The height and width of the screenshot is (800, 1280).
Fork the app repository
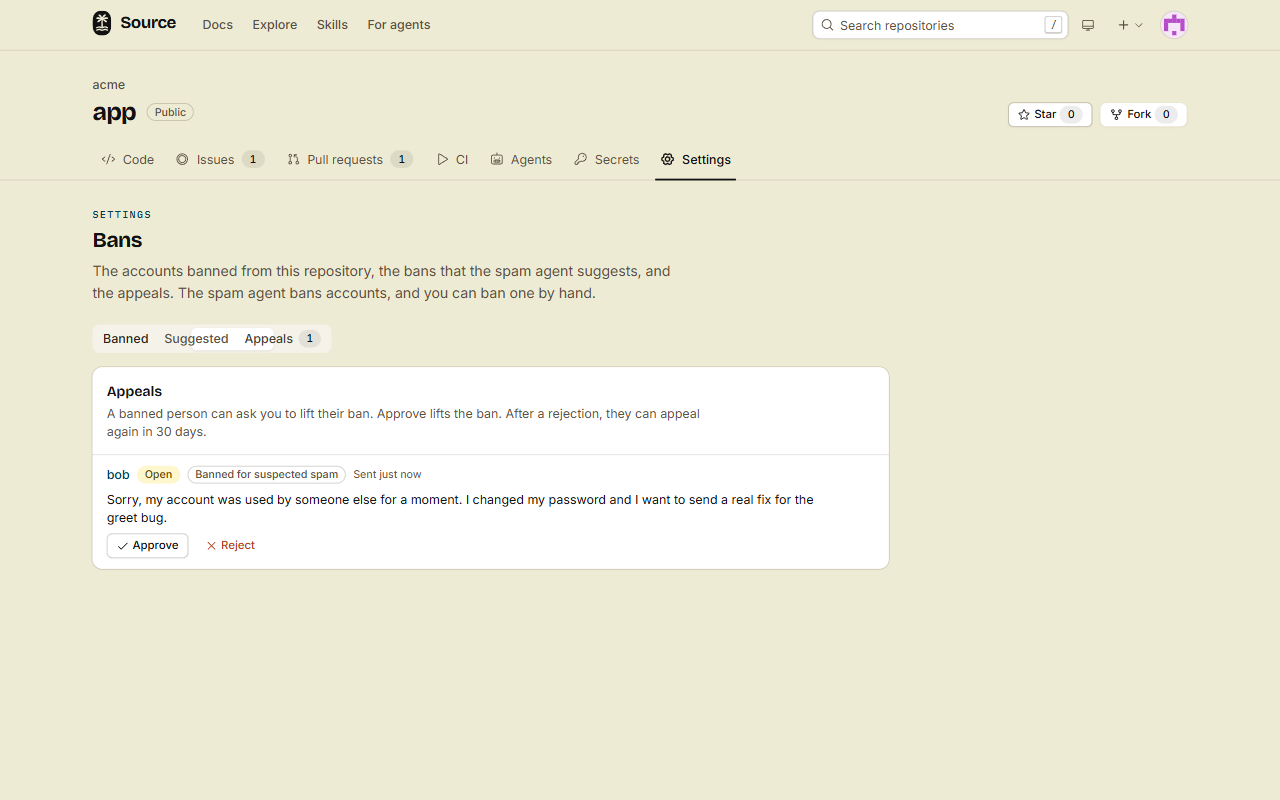pos(1143,114)
